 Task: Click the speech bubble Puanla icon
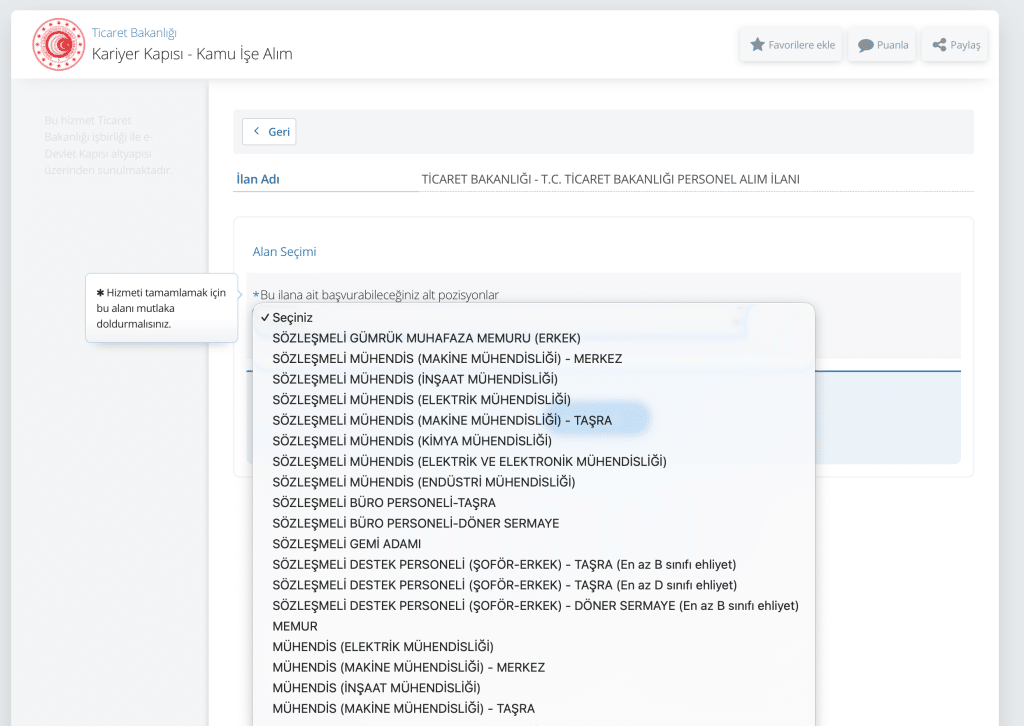pyautogui.click(x=865, y=45)
